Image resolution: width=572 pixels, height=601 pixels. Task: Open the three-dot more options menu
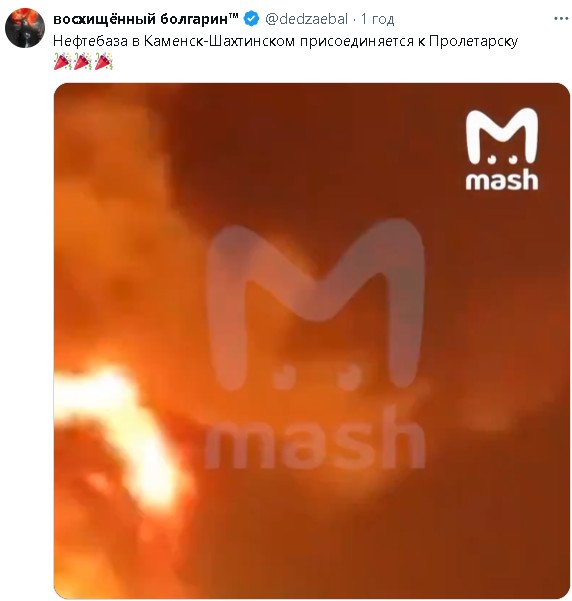[x=560, y=19]
